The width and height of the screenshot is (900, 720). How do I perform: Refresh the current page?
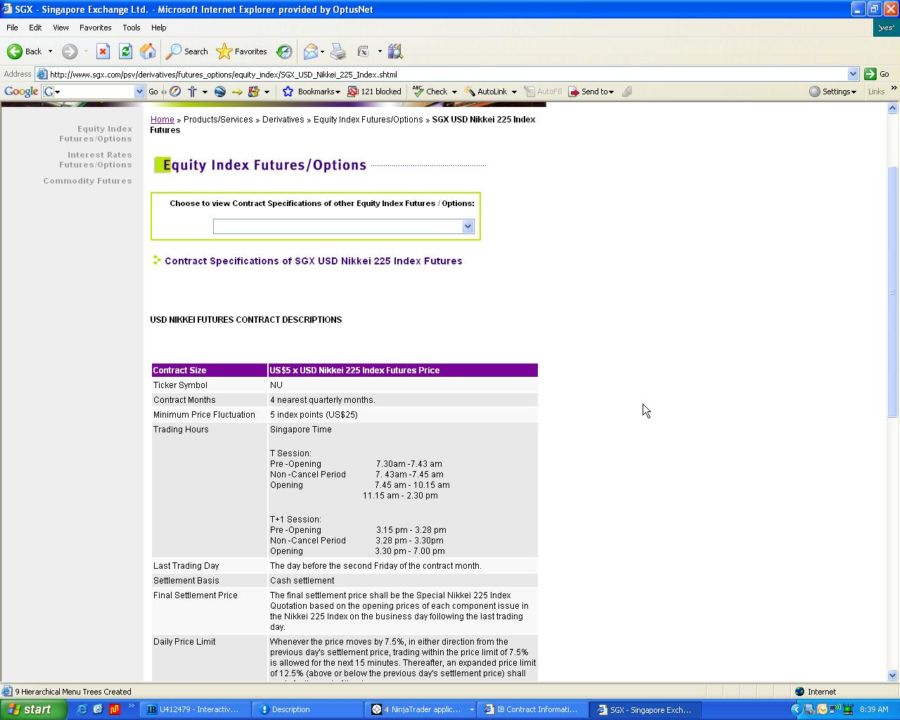tap(125, 52)
